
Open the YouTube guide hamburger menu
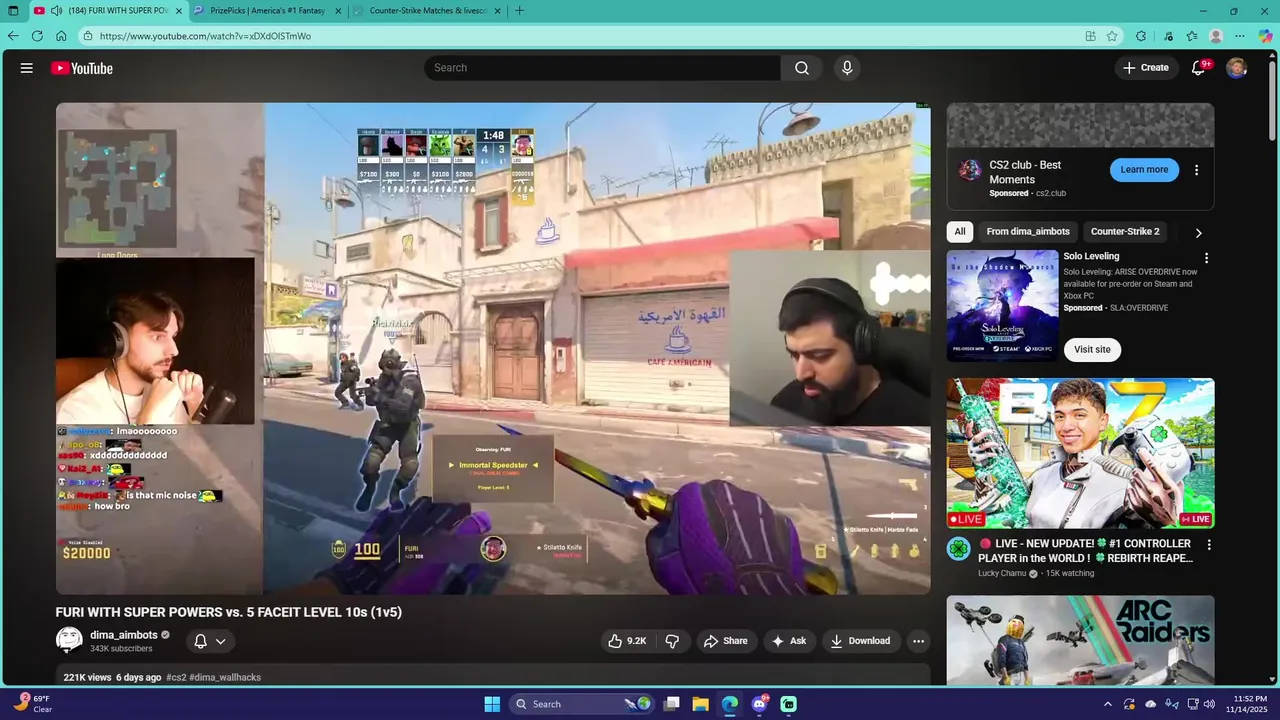click(27, 68)
